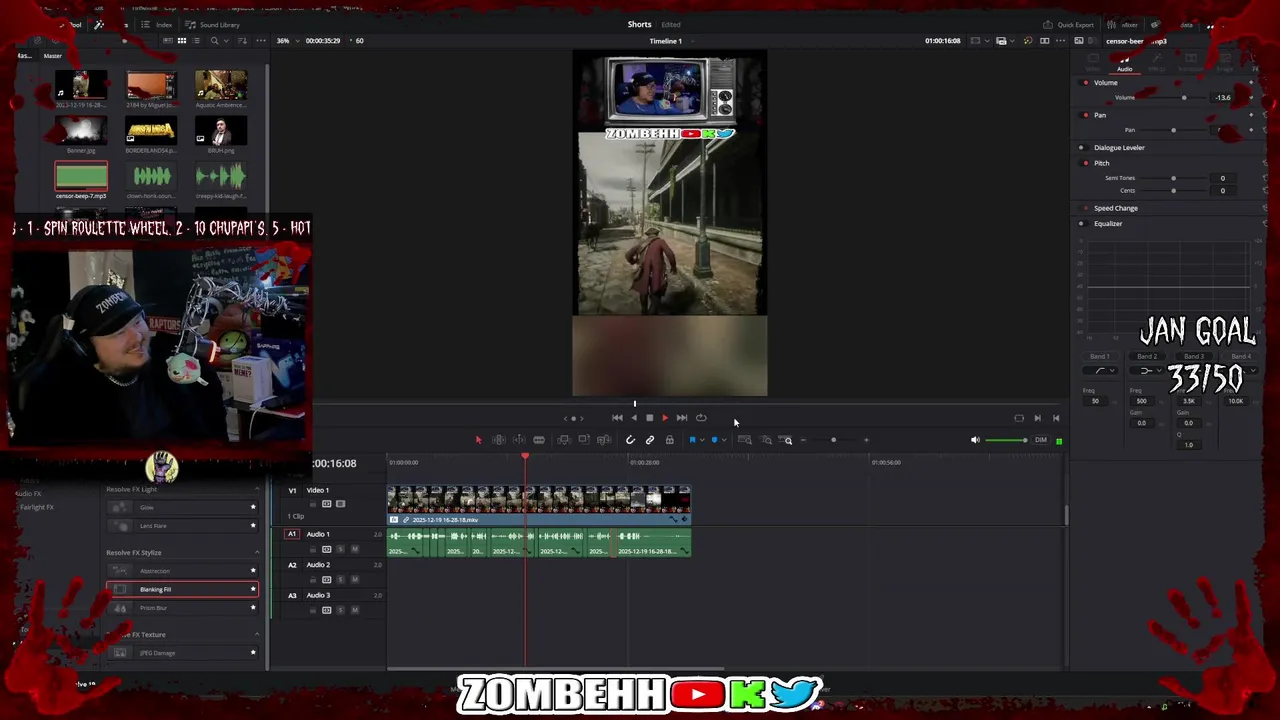Click the Full Extent Zoom icon
Image resolution: width=1280 pixels, height=720 pixels.
coord(745,440)
